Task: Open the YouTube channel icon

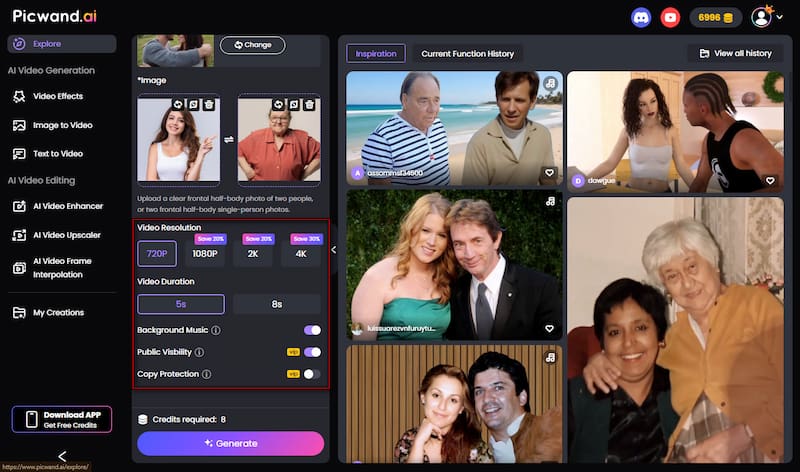Action: pyautogui.click(x=670, y=18)
